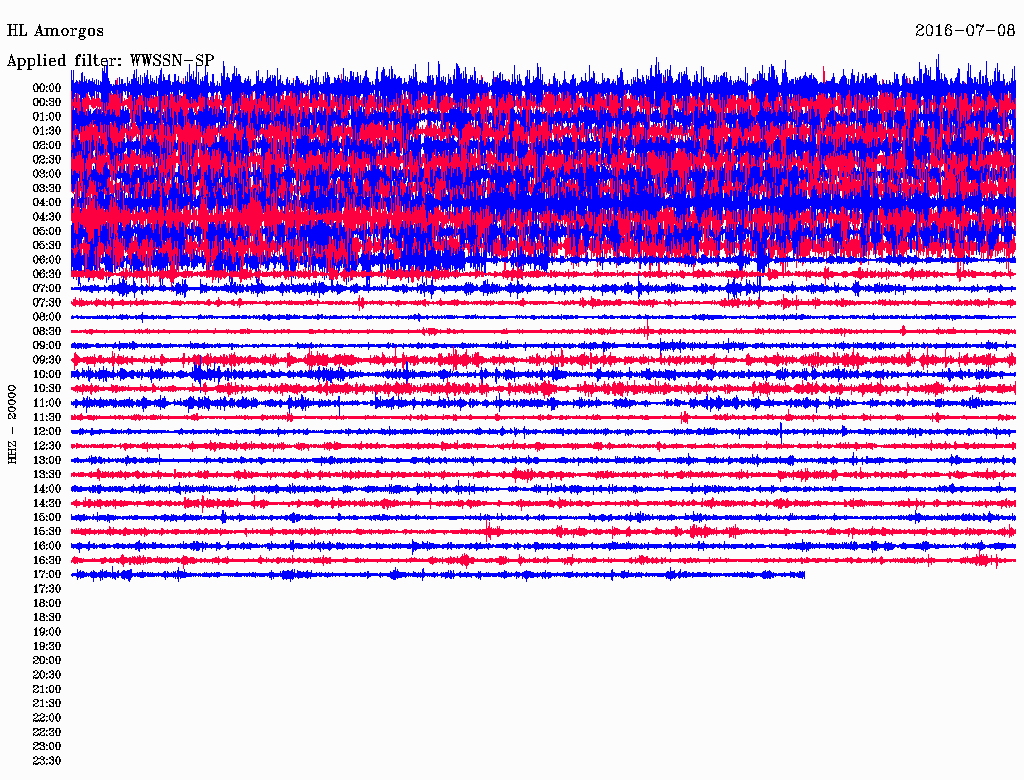Select the 22:00 time label

coord(47,717)
